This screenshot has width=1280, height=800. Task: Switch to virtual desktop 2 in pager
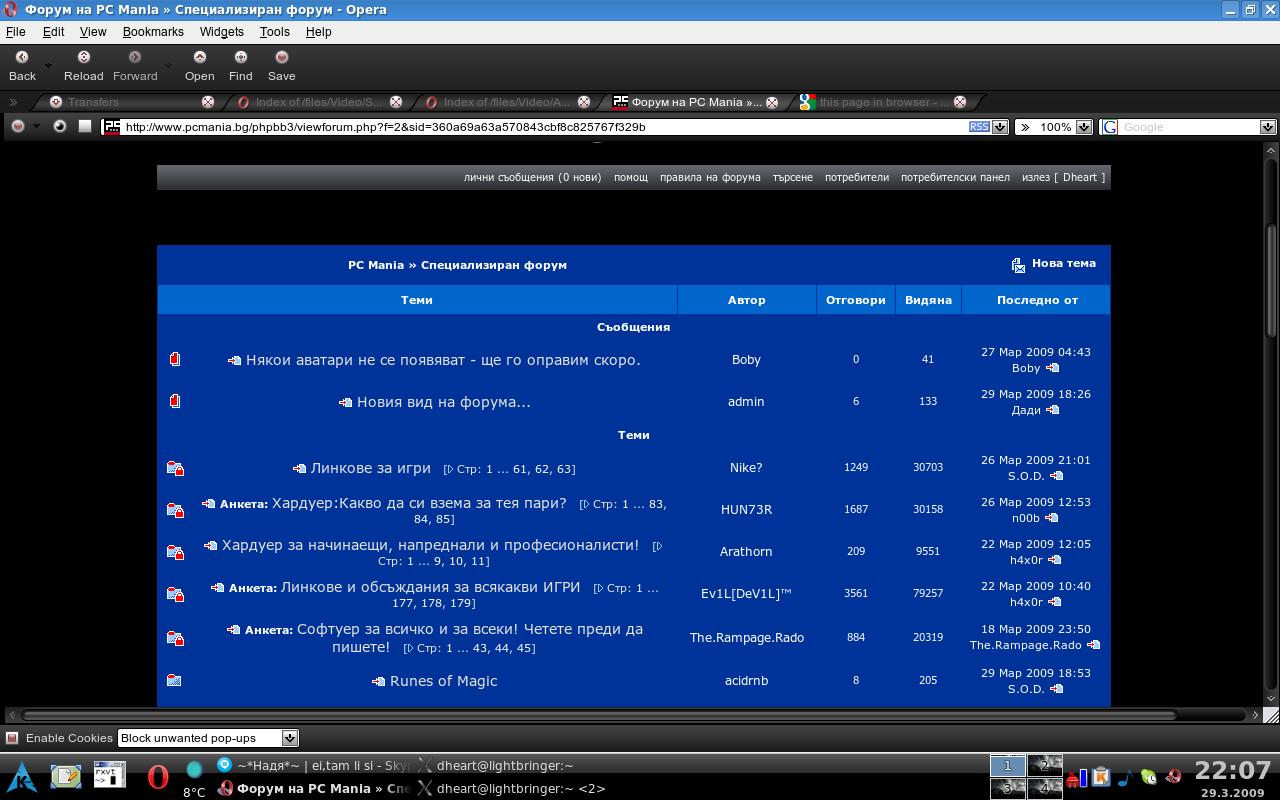[1045, 765]
